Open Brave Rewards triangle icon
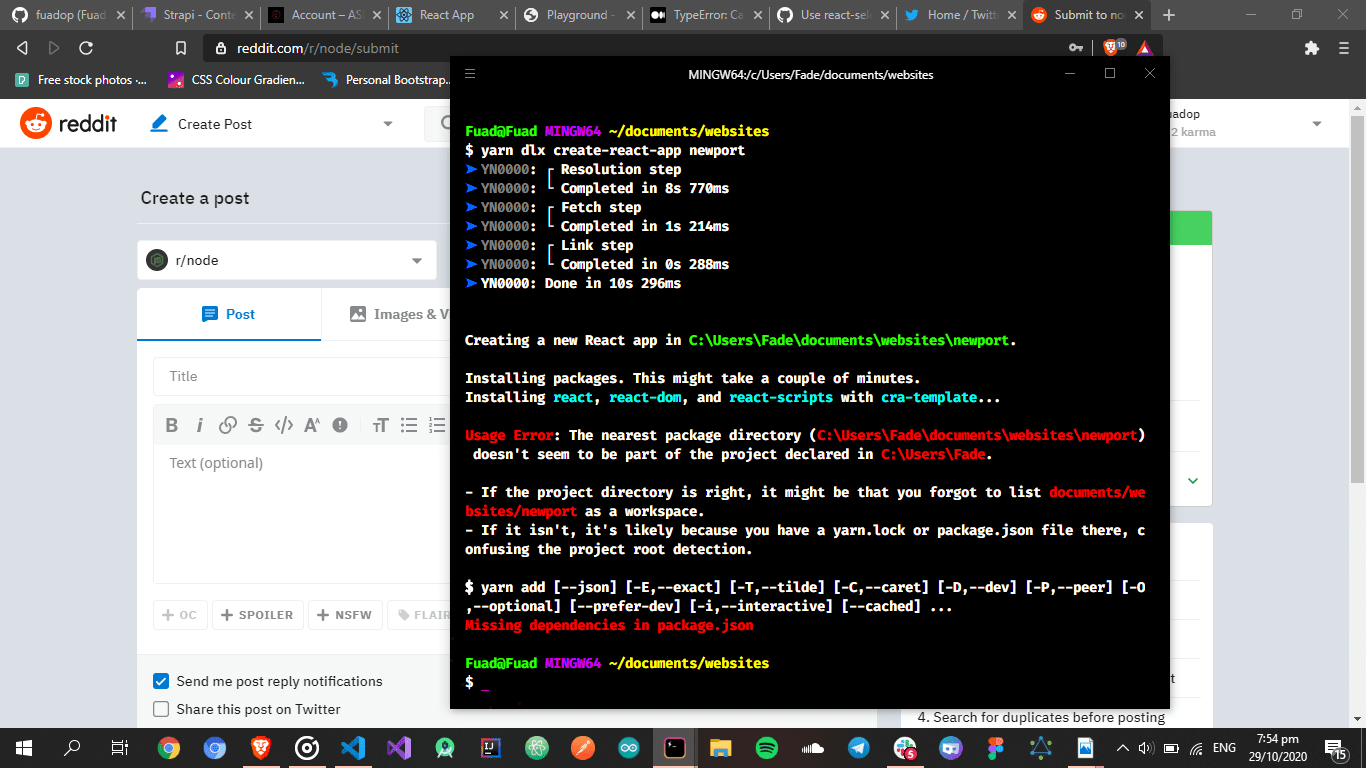The height and width of the screenshot is (768, 1366). (1145, 47)
